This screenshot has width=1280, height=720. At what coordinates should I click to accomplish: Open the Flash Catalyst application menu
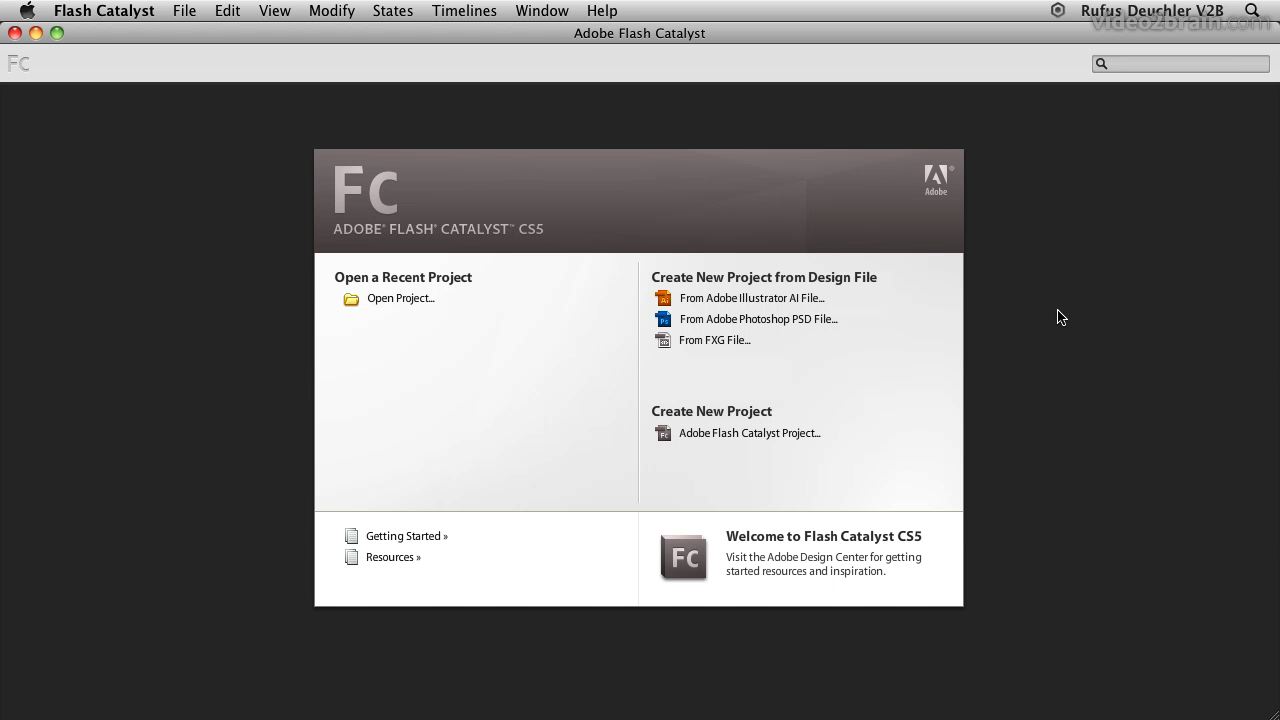click(x=104, y=10)
